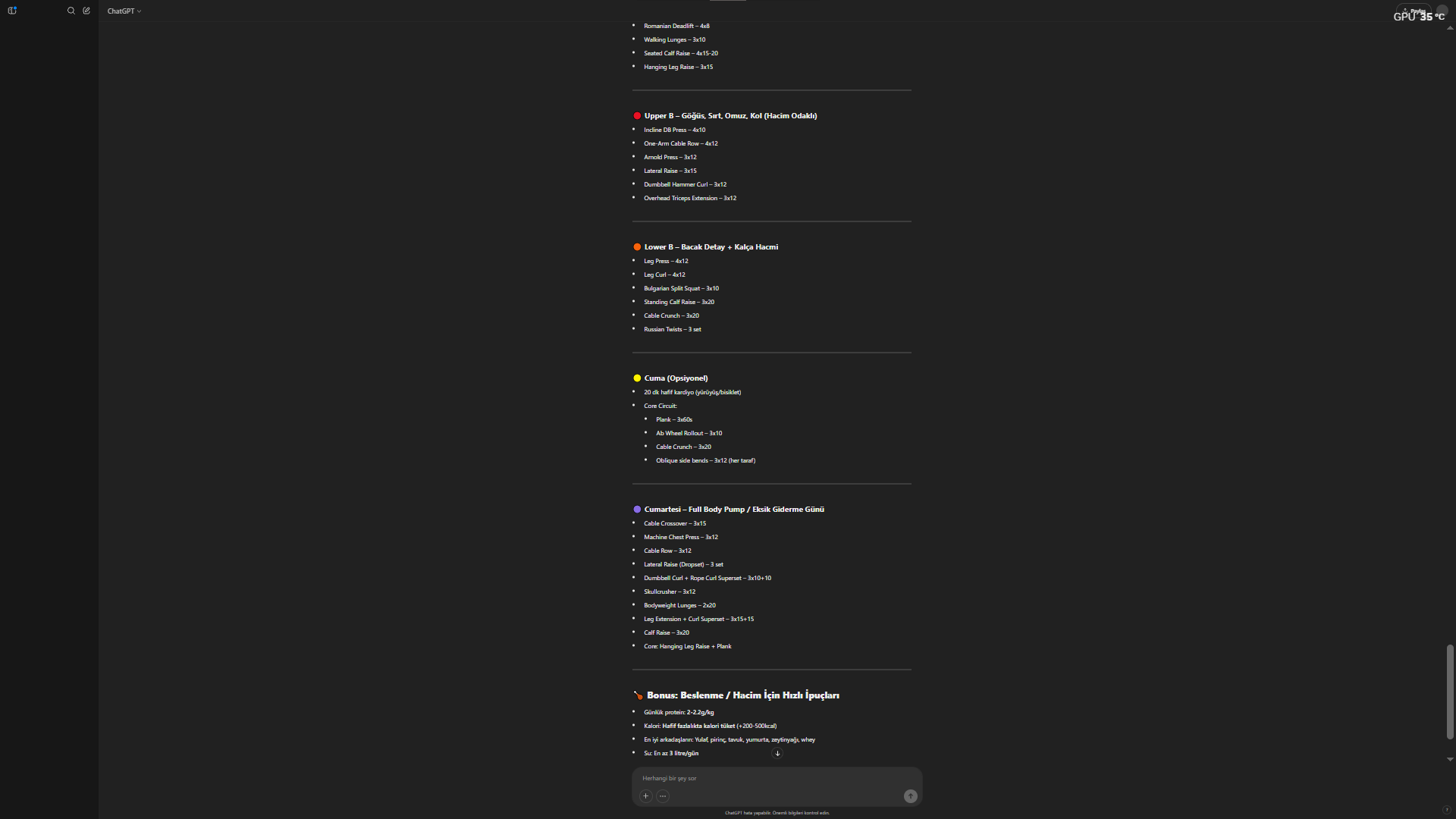Open the chat search icon
1456x819 pixels.
pos(71,11)
